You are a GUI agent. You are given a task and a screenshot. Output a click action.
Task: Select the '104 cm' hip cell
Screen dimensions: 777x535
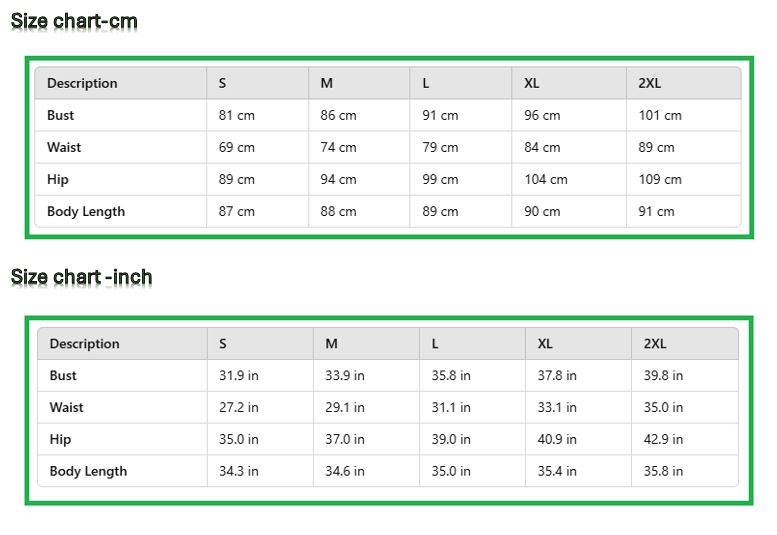(546, 179)
